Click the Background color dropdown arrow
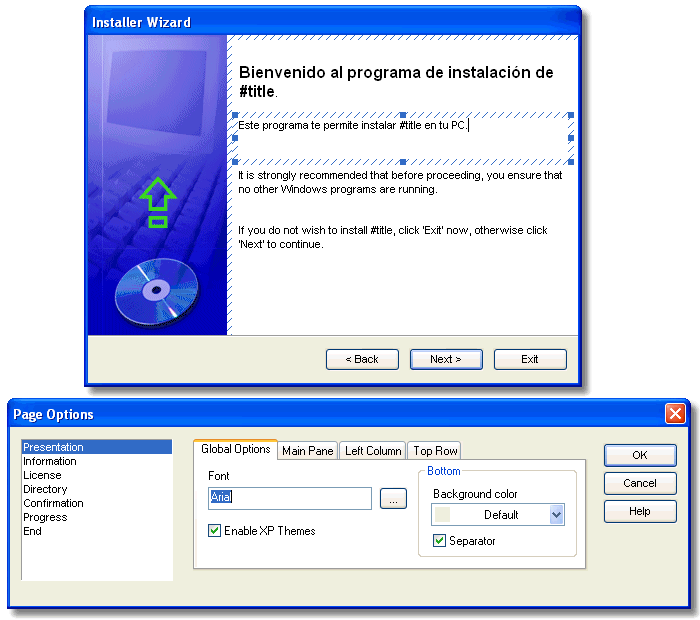This screenshot has width=700, height=620. (556, 515)
